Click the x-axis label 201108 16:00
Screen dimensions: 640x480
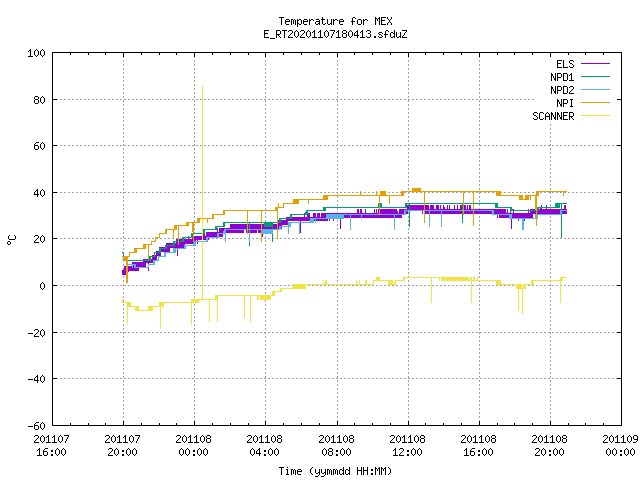click(x=478, y=446)
